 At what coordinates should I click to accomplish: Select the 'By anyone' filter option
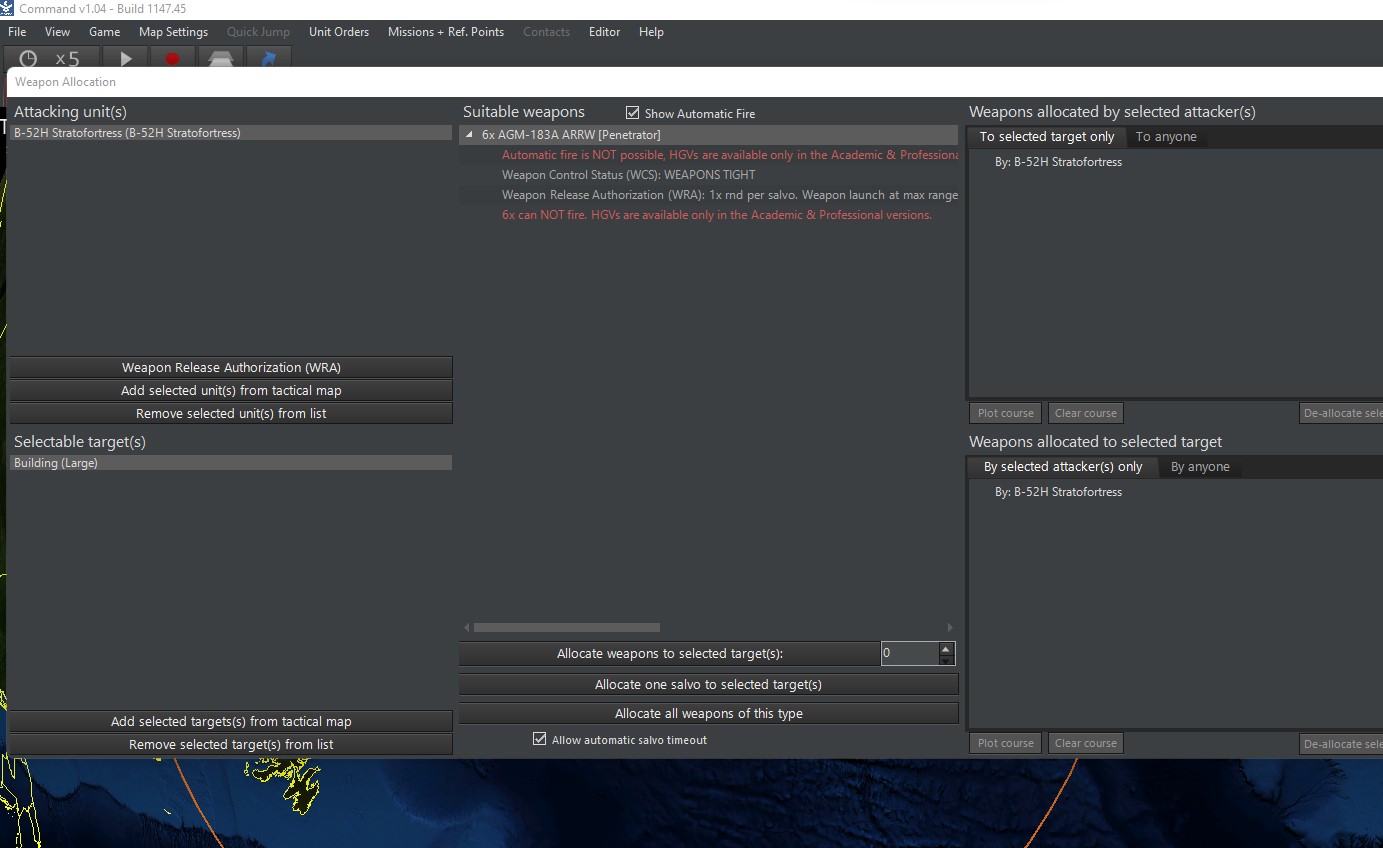[1200, 466]
